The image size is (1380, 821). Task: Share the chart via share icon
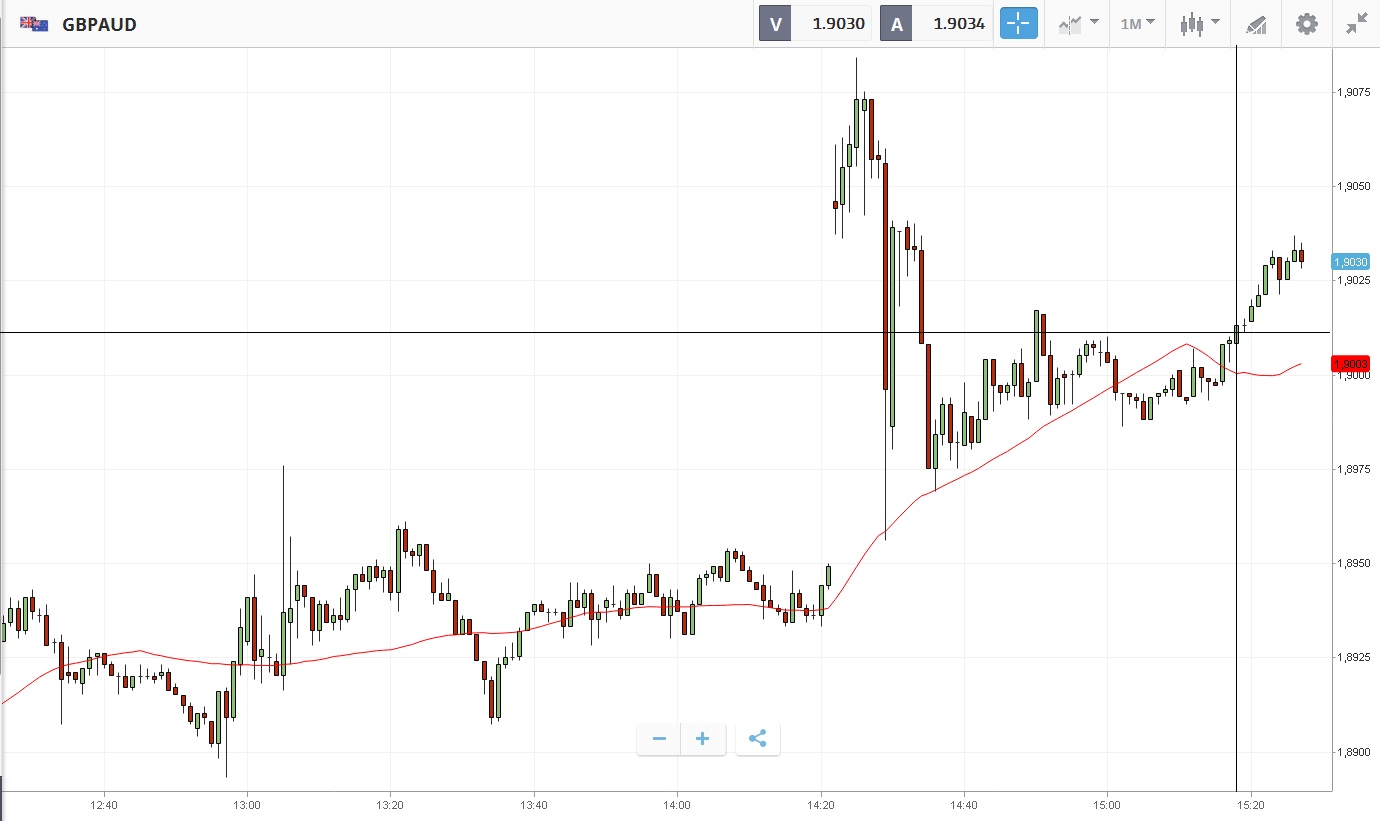tap(757, 739)
